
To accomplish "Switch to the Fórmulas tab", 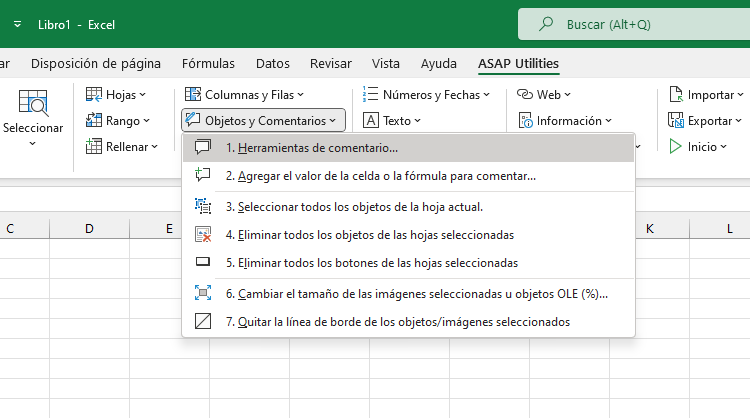I will [x=208, y=64].
